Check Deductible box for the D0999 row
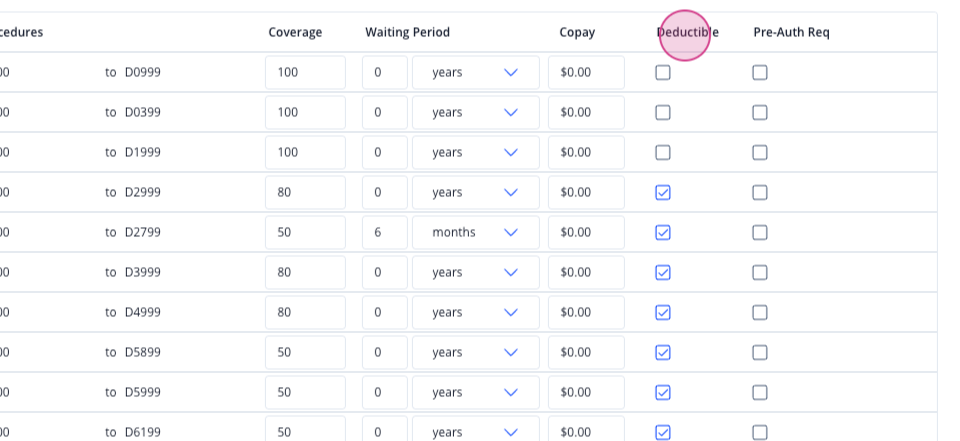 (x=662, y=73)
